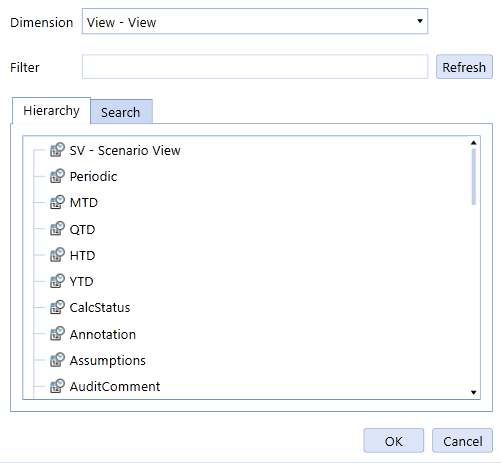Click the Assumptions member icon
Screen dimensions: 501x463
tap(57, 360)
